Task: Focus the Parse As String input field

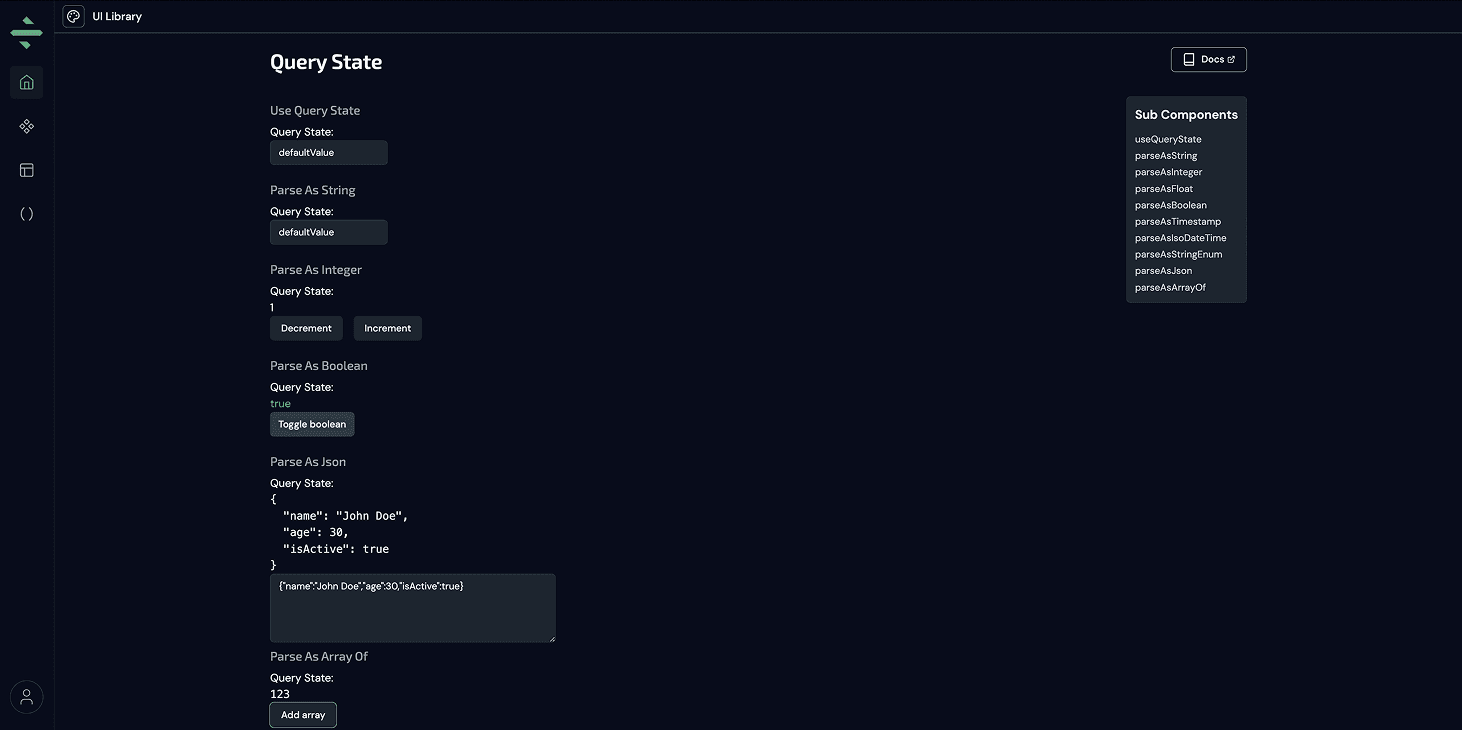Action: (x=329, y=232)
